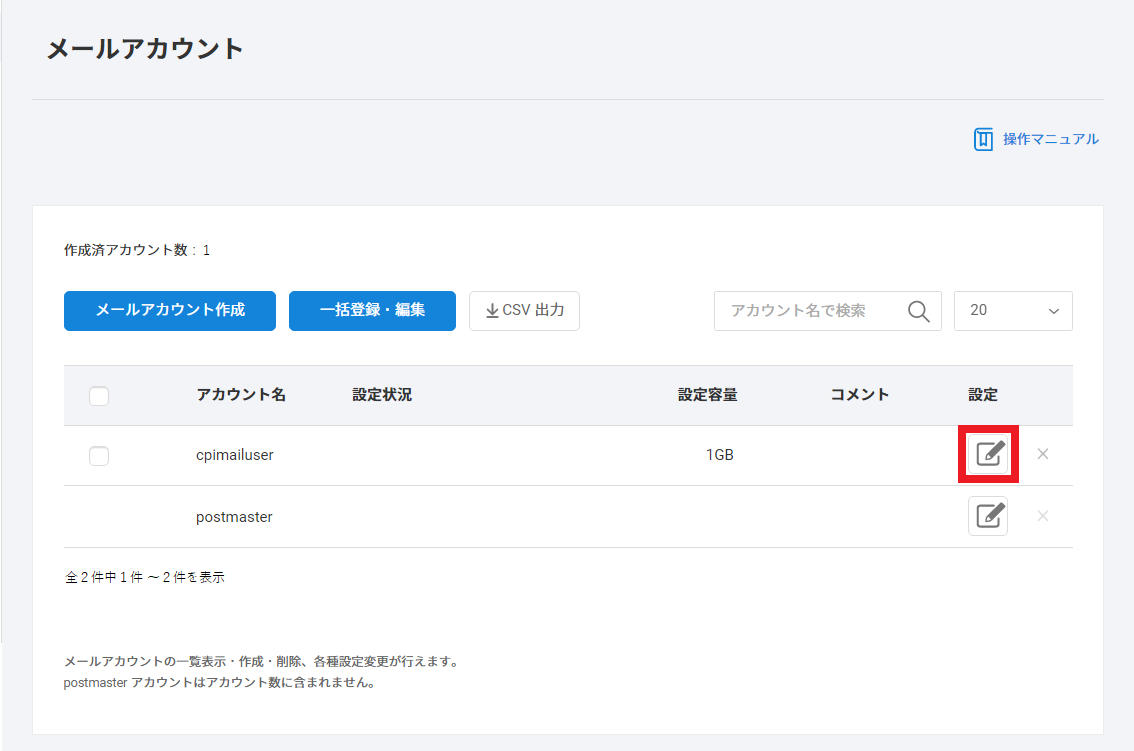The width and height of the screenshot is (1134, 751).
Task: Open 一括登録・編集 bulk edit
Action: (x=372, y=311)
